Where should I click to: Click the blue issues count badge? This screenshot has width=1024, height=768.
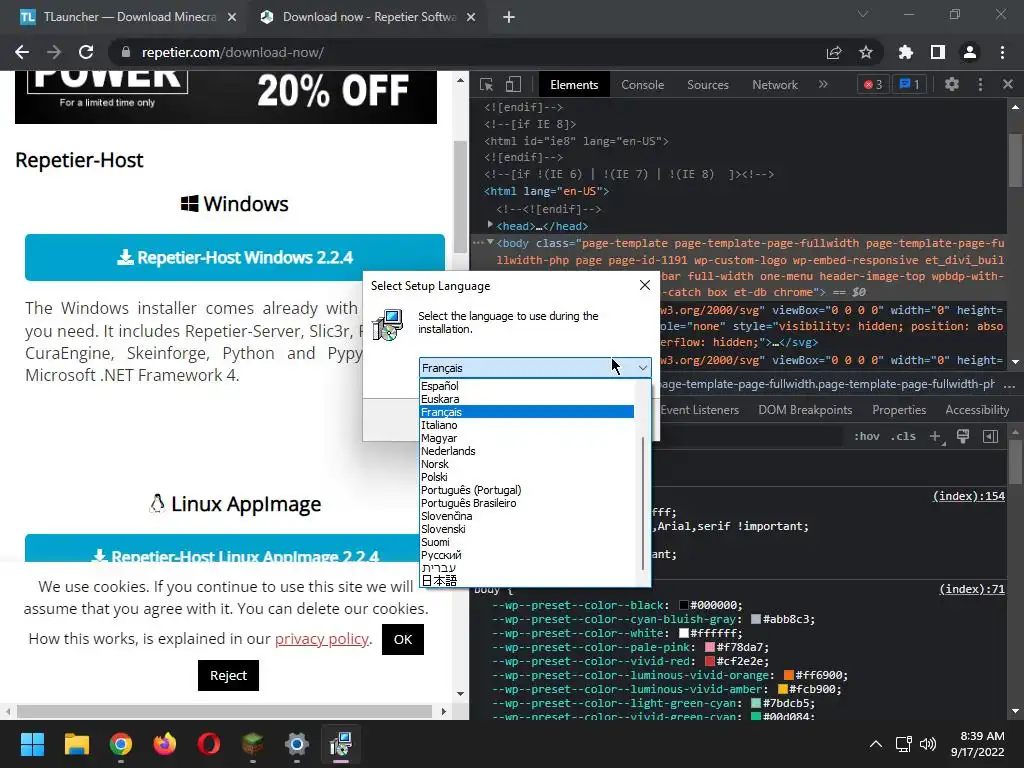[909, 84]
